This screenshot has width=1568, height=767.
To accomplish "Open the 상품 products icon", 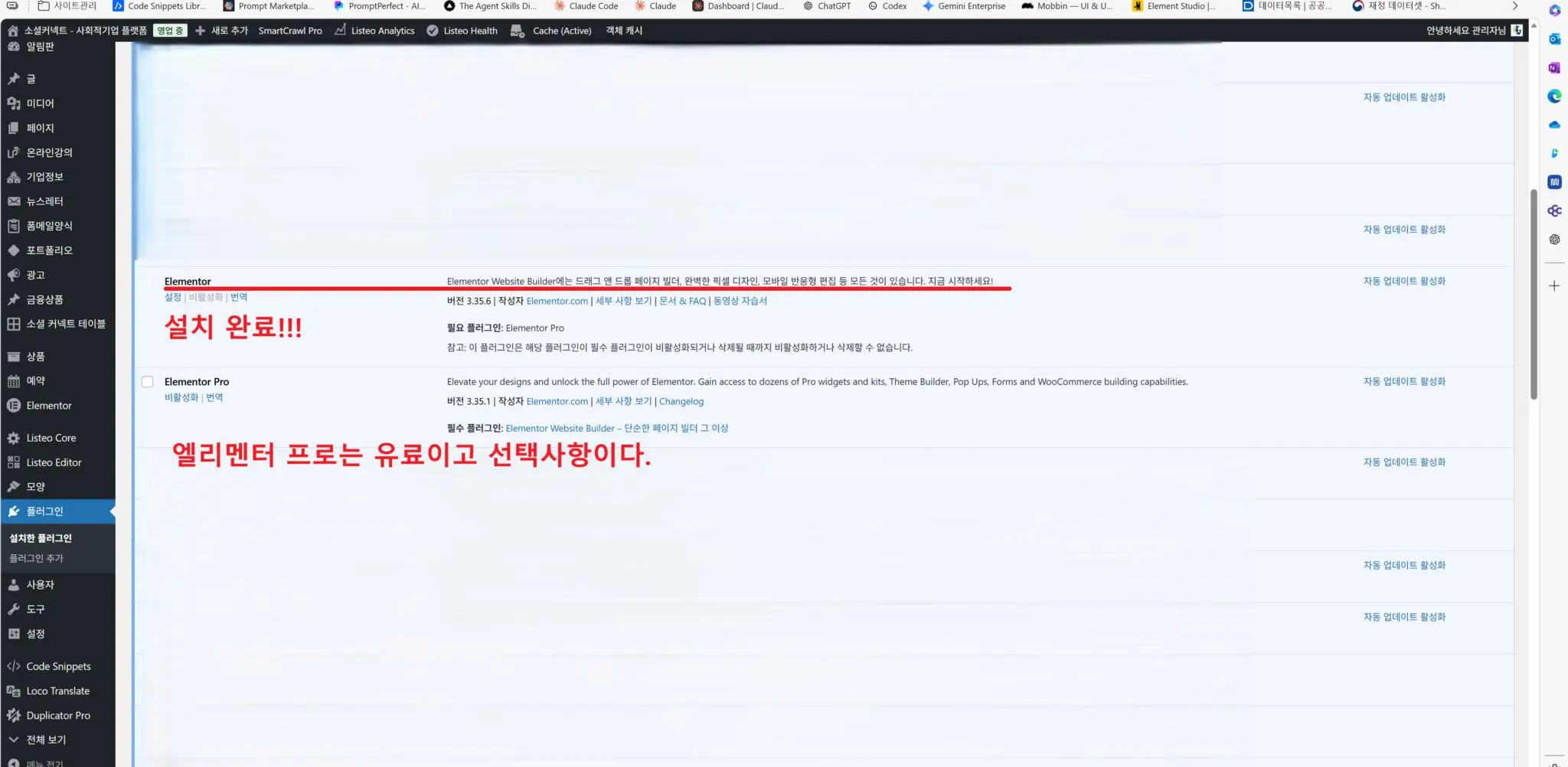I will [x=13, y=357].
